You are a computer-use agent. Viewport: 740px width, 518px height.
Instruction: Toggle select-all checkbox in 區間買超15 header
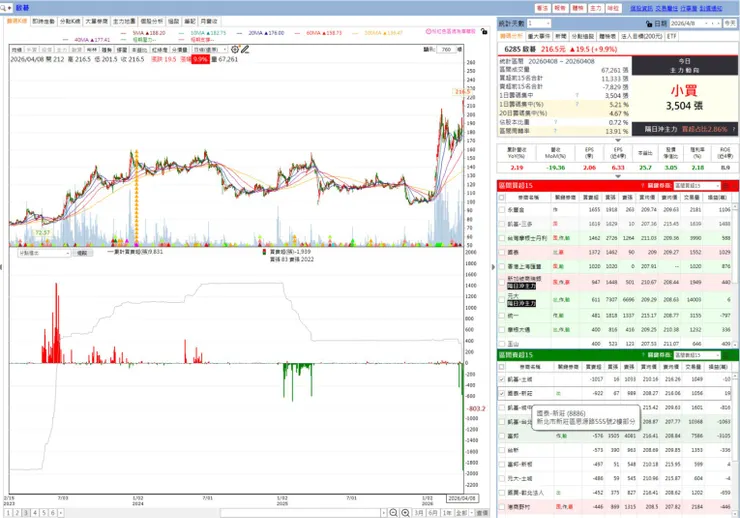(502, 197)
